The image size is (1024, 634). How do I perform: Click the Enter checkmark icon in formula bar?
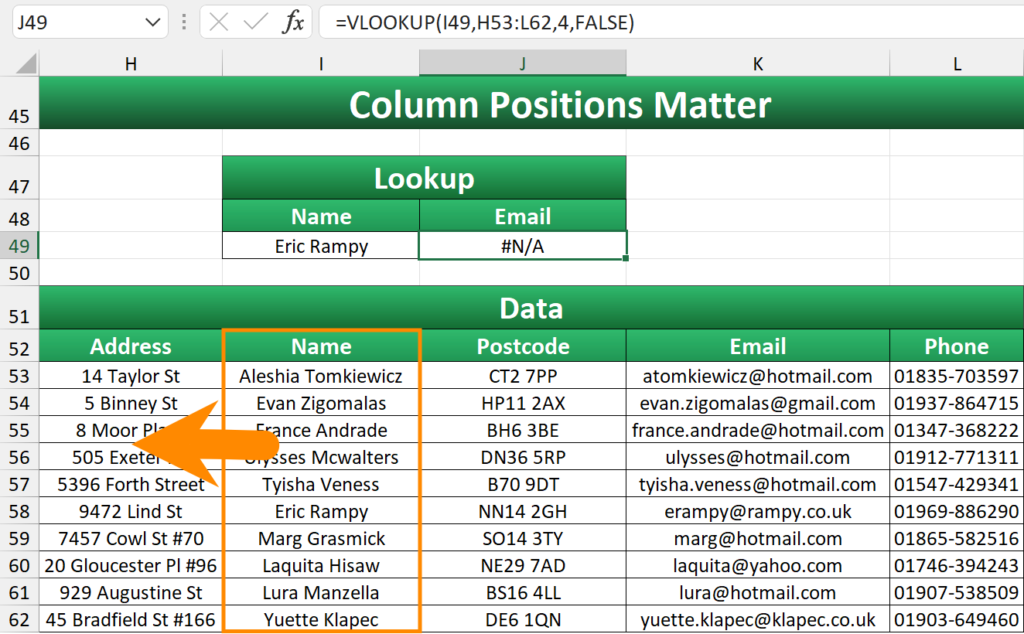tap(255, 22)
